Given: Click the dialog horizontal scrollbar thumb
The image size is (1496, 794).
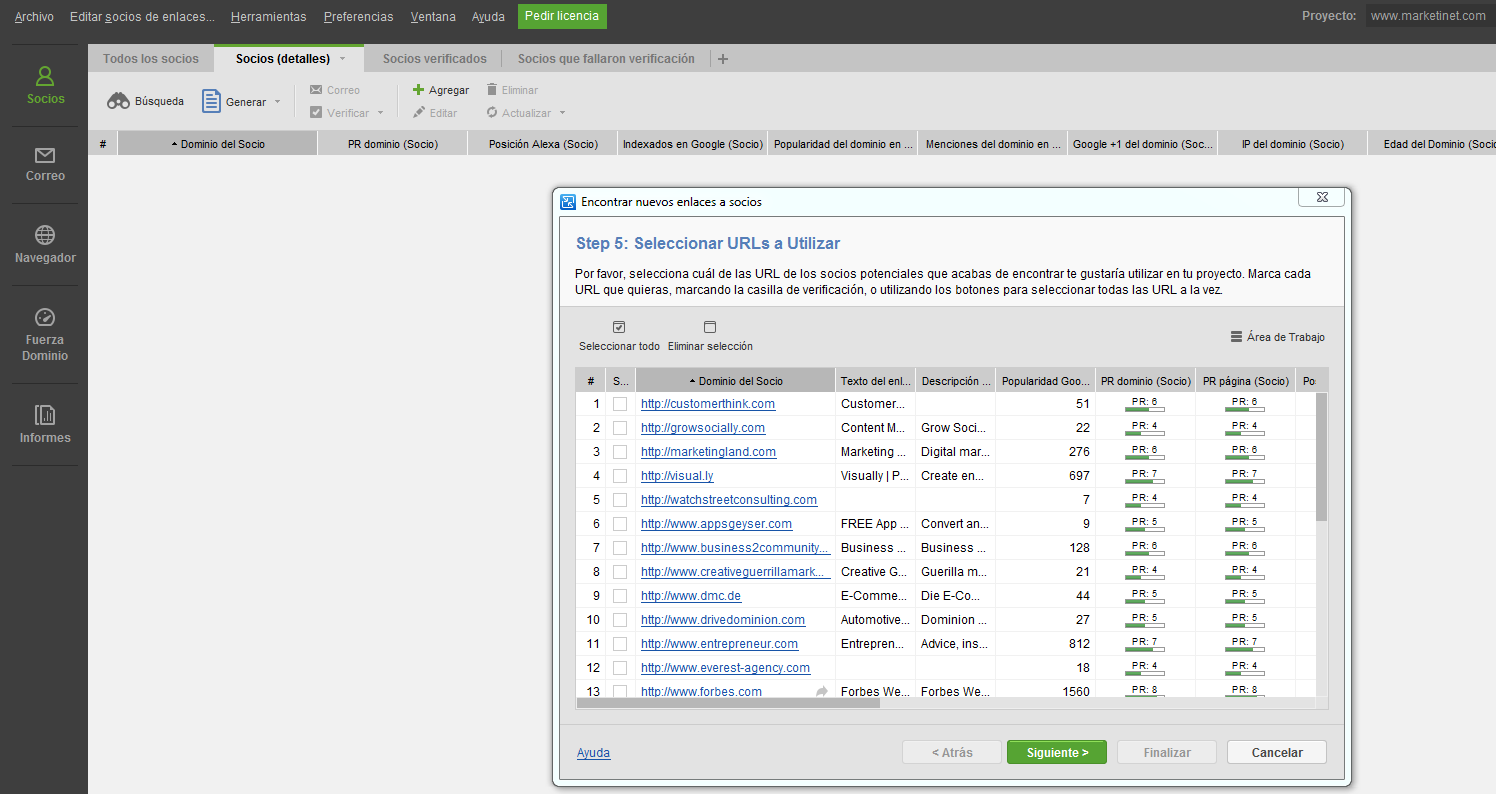Looking at the screenshot, I should (x=728, y=703).
